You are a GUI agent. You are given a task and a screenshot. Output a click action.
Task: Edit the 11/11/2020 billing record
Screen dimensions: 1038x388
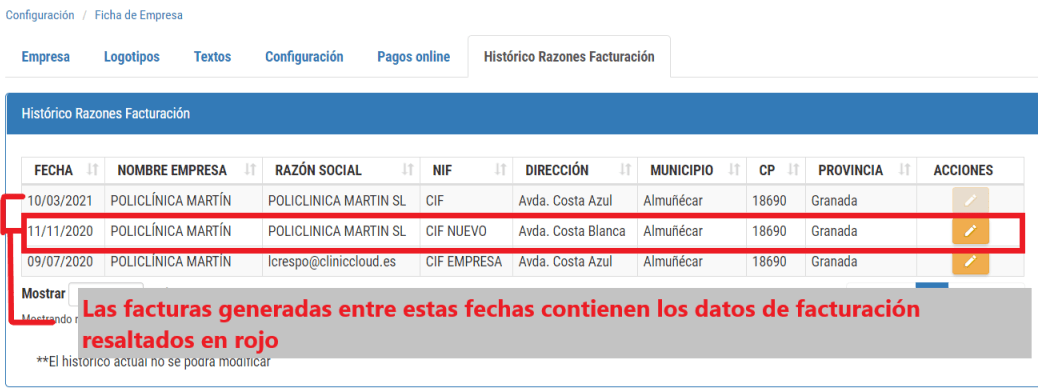(970, 231)
